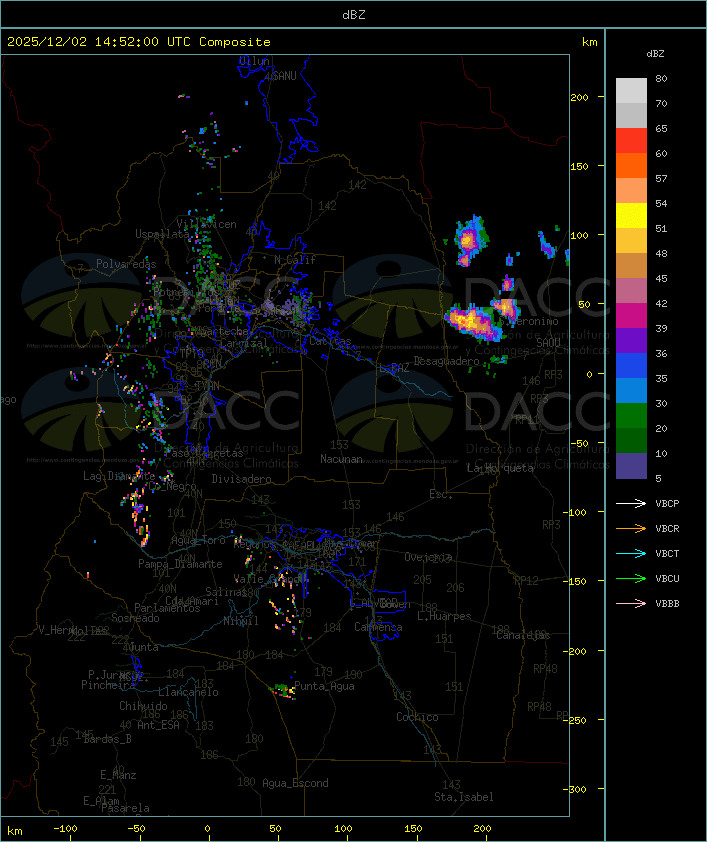Click the 80 value on the legend
This screenshot has height=842, width=707.
(x=661, y=78)
